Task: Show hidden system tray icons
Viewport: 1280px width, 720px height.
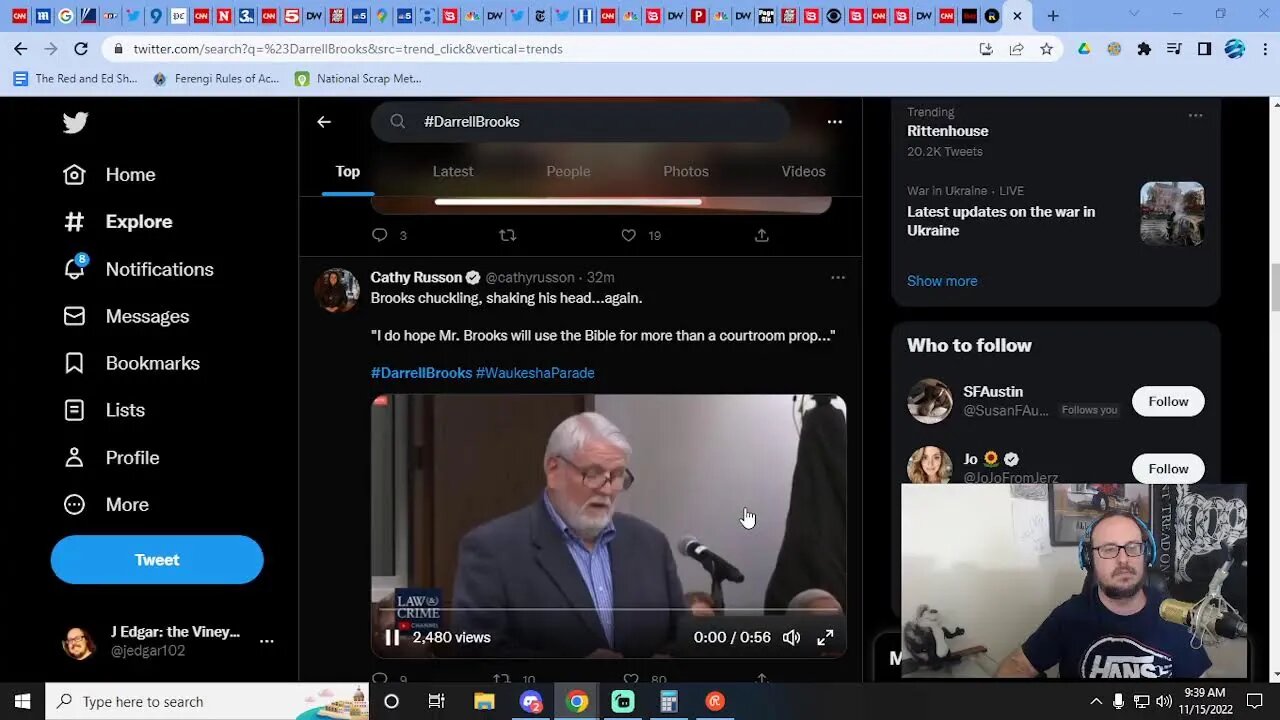Action: tap(1096, 702)
